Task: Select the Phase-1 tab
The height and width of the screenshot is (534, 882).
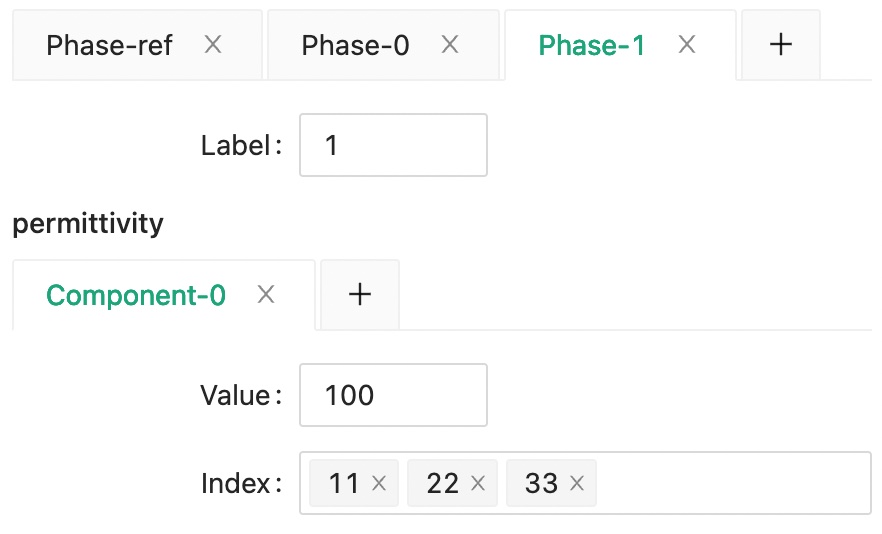Action: [592, 45]
